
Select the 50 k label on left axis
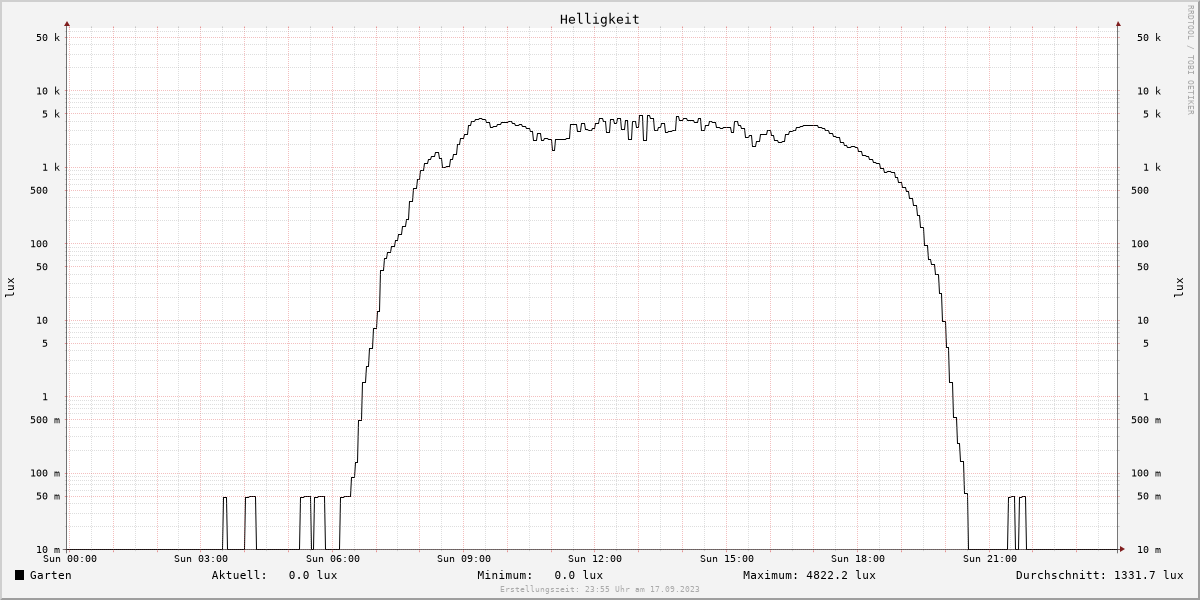pos(48,38)
